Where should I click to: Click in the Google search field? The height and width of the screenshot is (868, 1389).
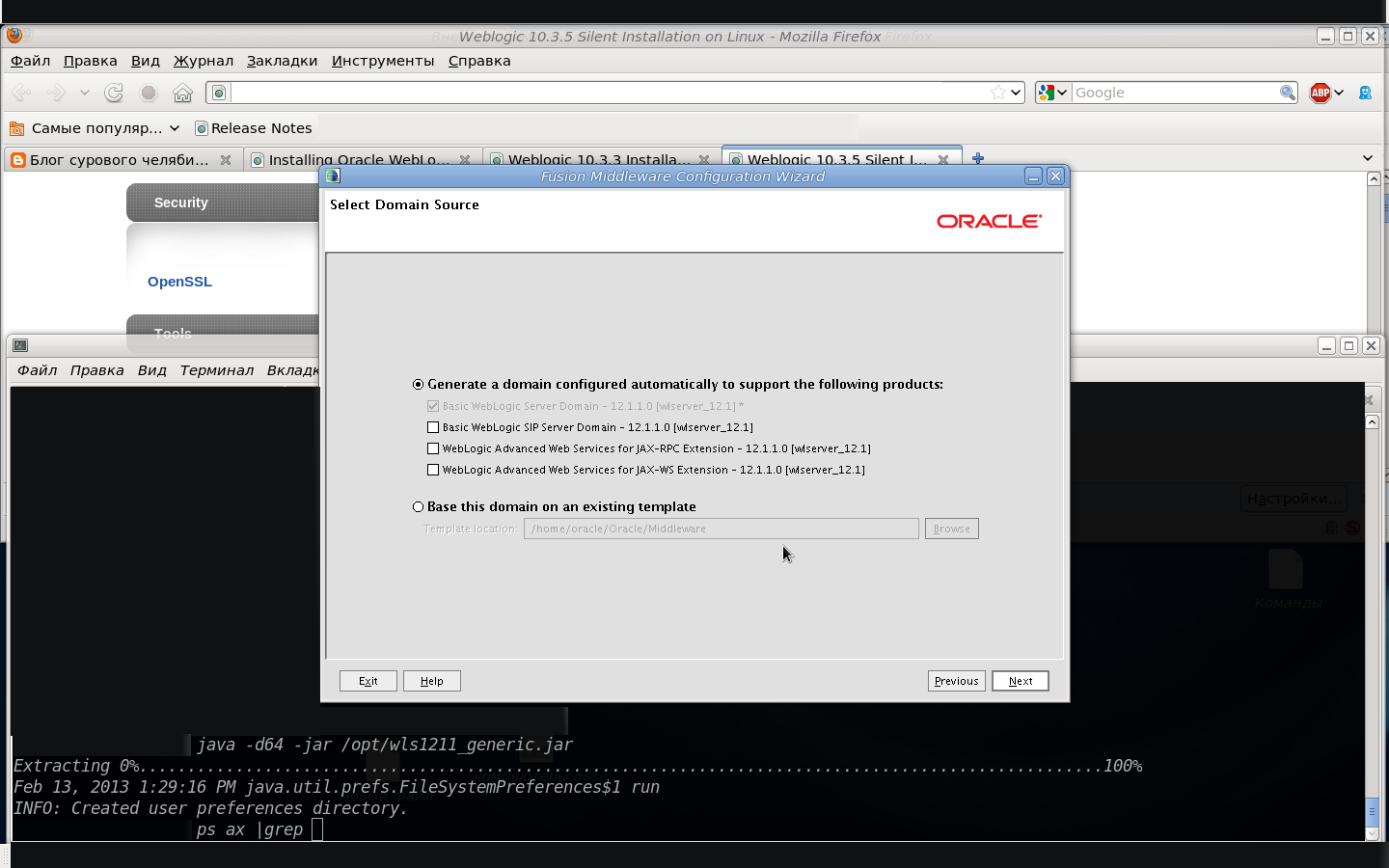click(1175, 93)
